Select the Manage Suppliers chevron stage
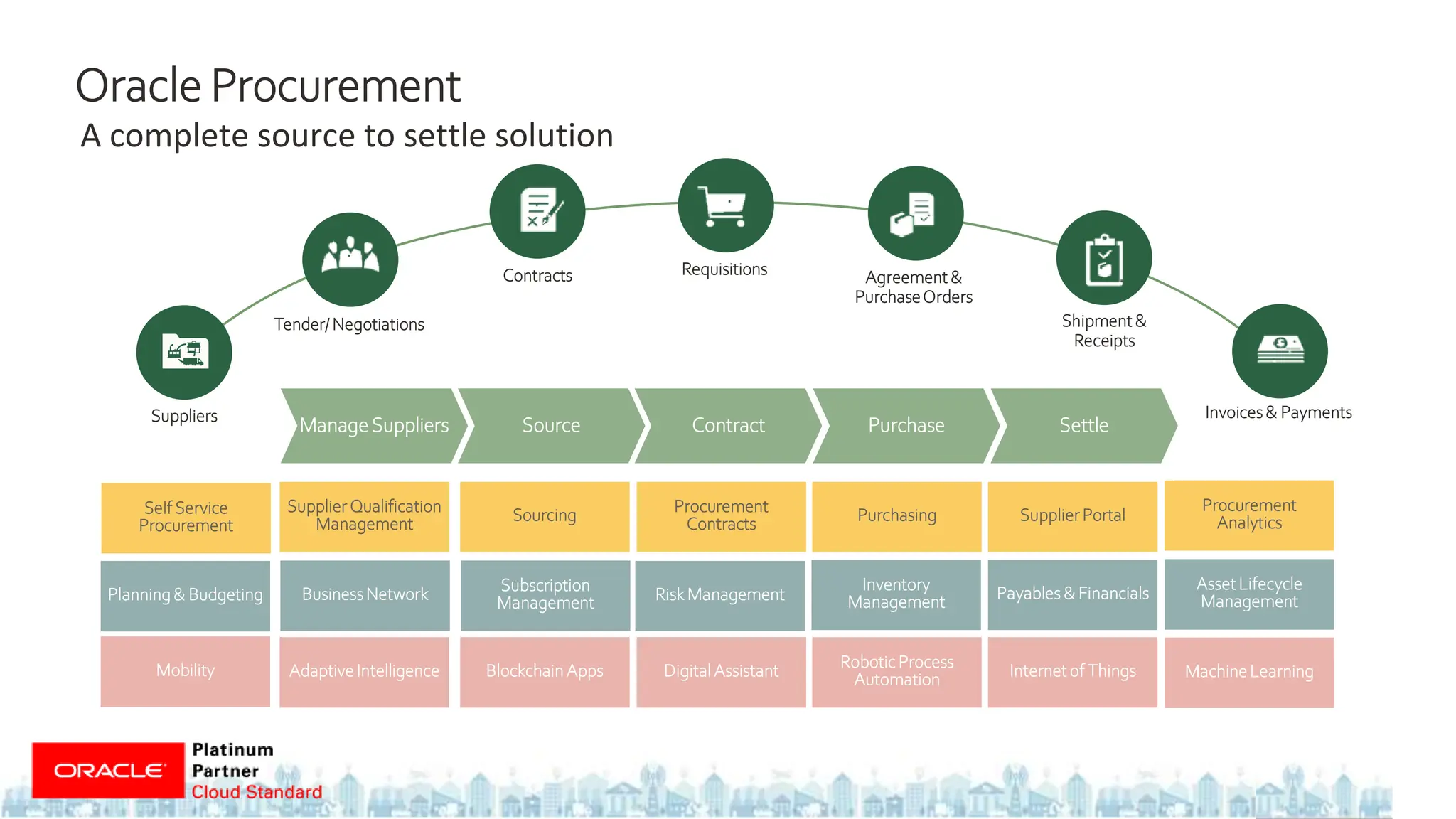Screen dimensions: 1456x819 pyautogui.click(x=374, y=425)
